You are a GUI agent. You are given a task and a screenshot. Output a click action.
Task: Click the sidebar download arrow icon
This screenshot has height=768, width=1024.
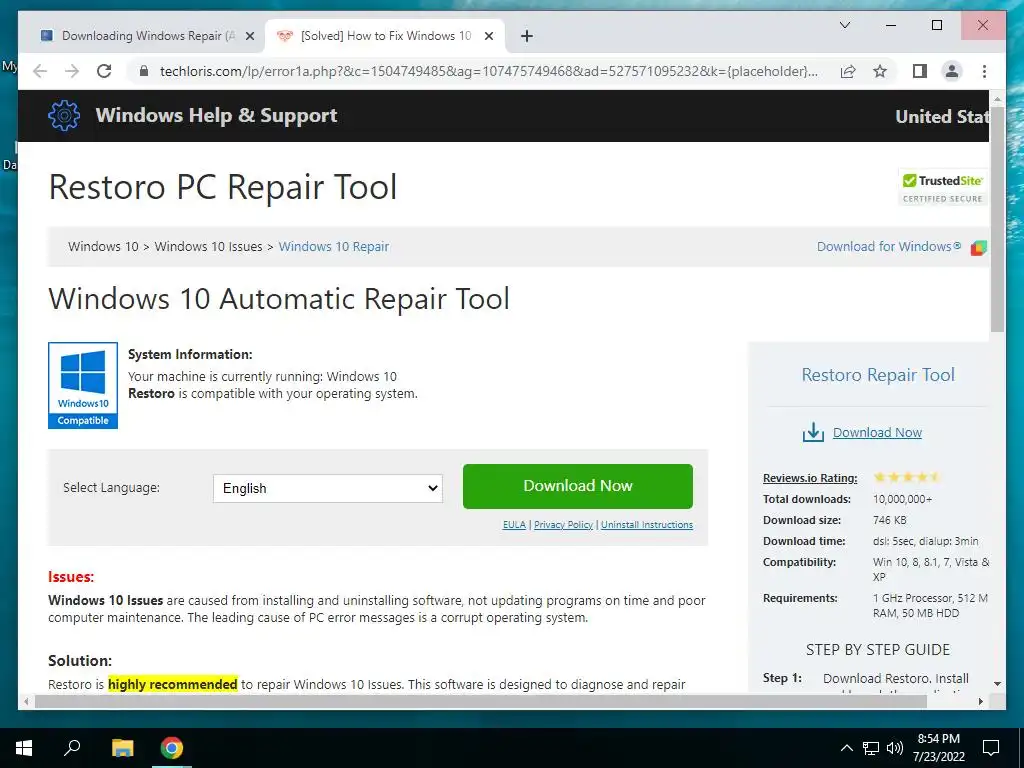[x=813, y=432]
